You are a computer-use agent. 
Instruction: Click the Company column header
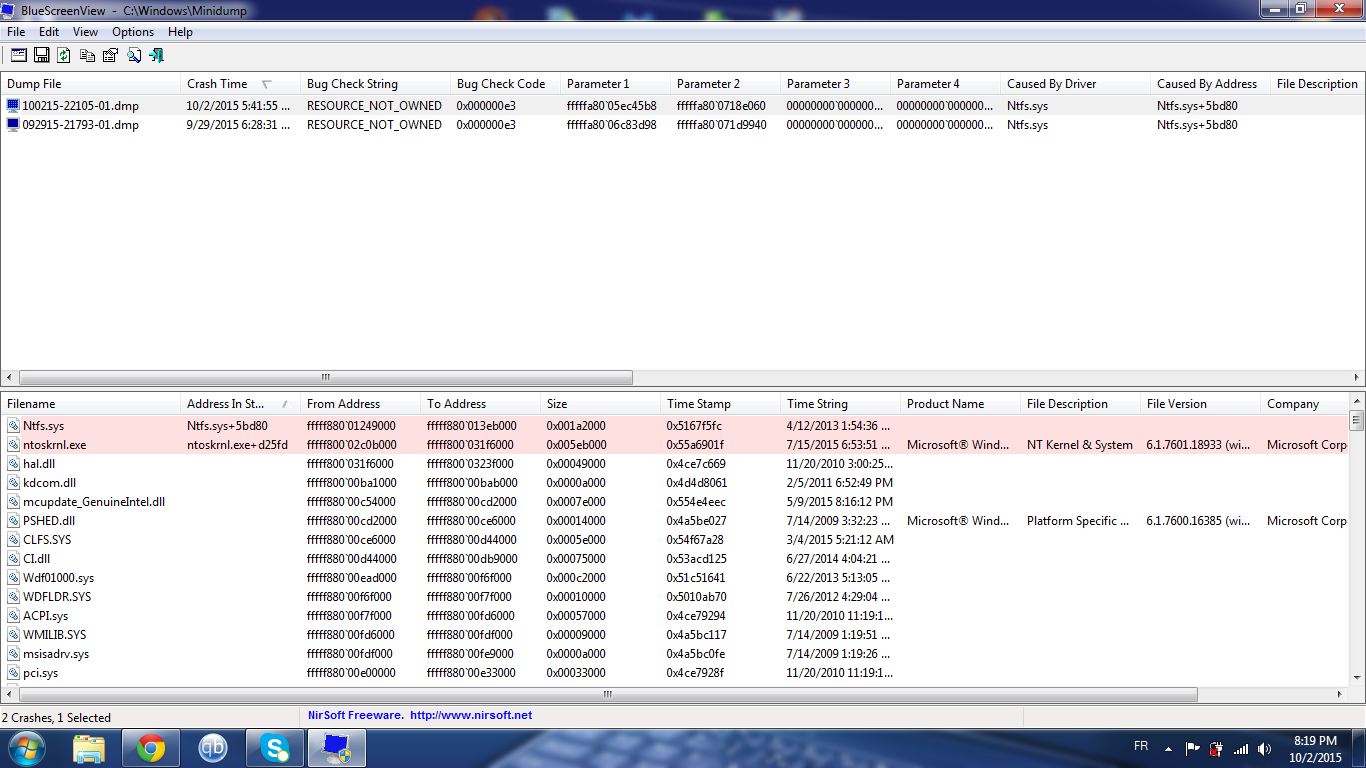point(1304,404)
